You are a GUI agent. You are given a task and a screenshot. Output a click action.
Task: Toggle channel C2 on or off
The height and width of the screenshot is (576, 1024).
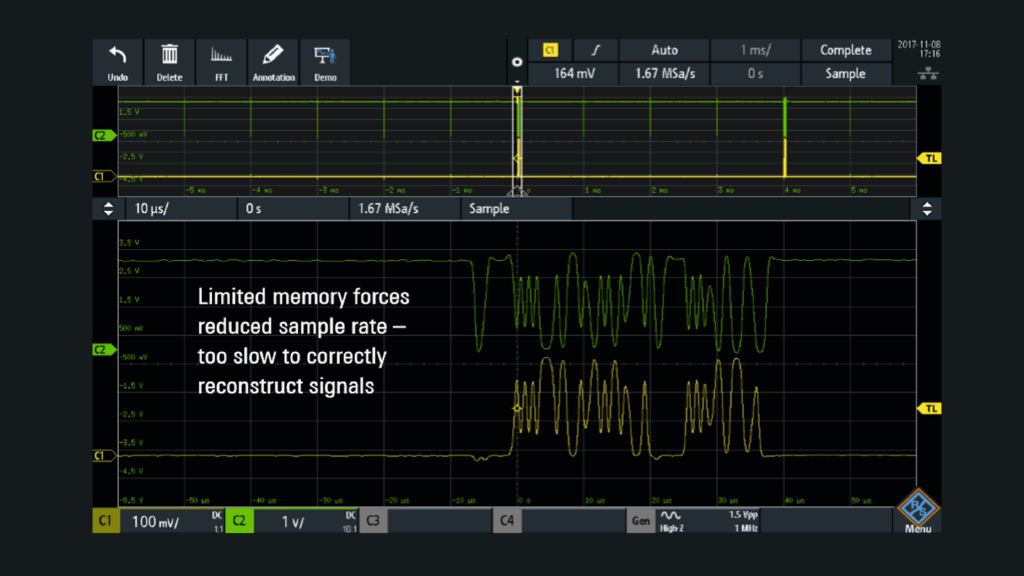click(239, 521)
